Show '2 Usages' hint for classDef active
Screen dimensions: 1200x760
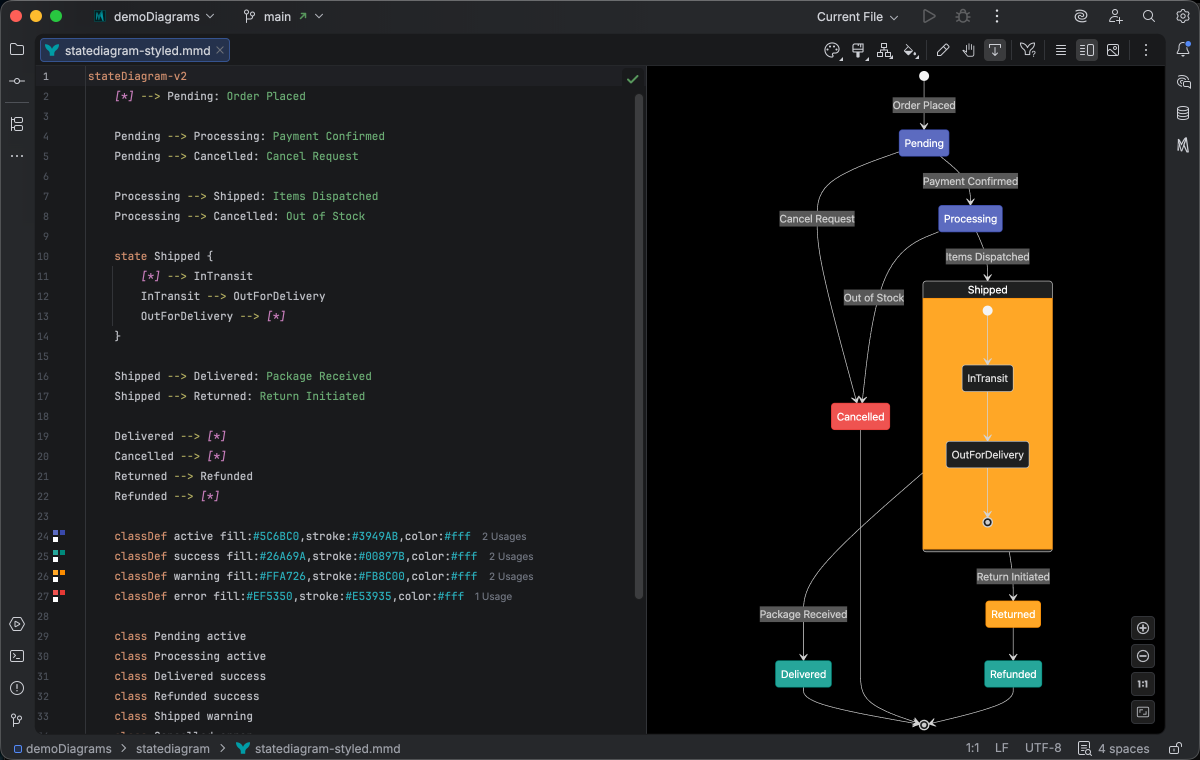tap(504, 537)
